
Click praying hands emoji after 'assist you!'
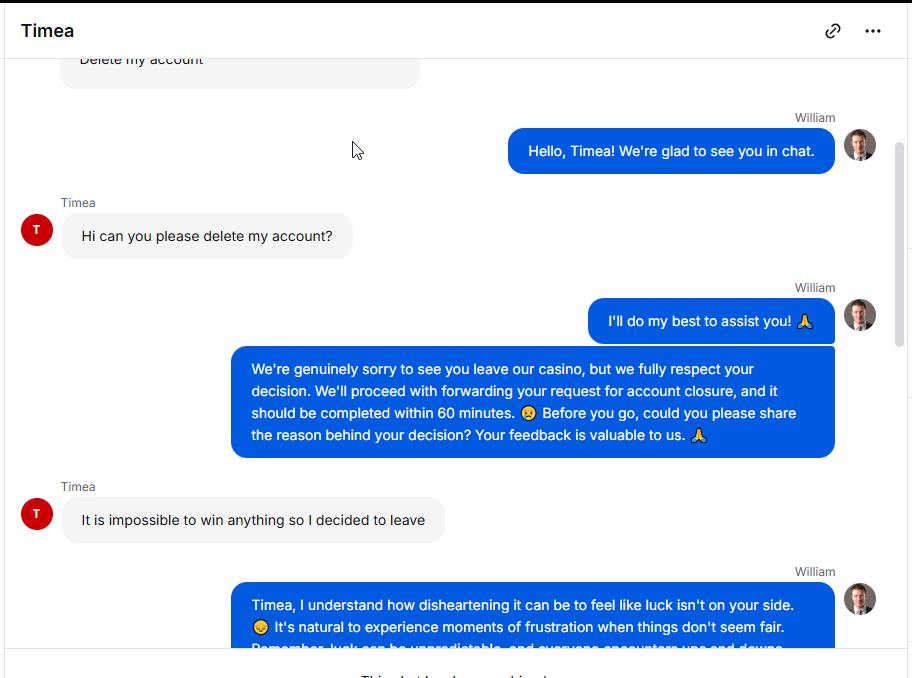(805, 322)
